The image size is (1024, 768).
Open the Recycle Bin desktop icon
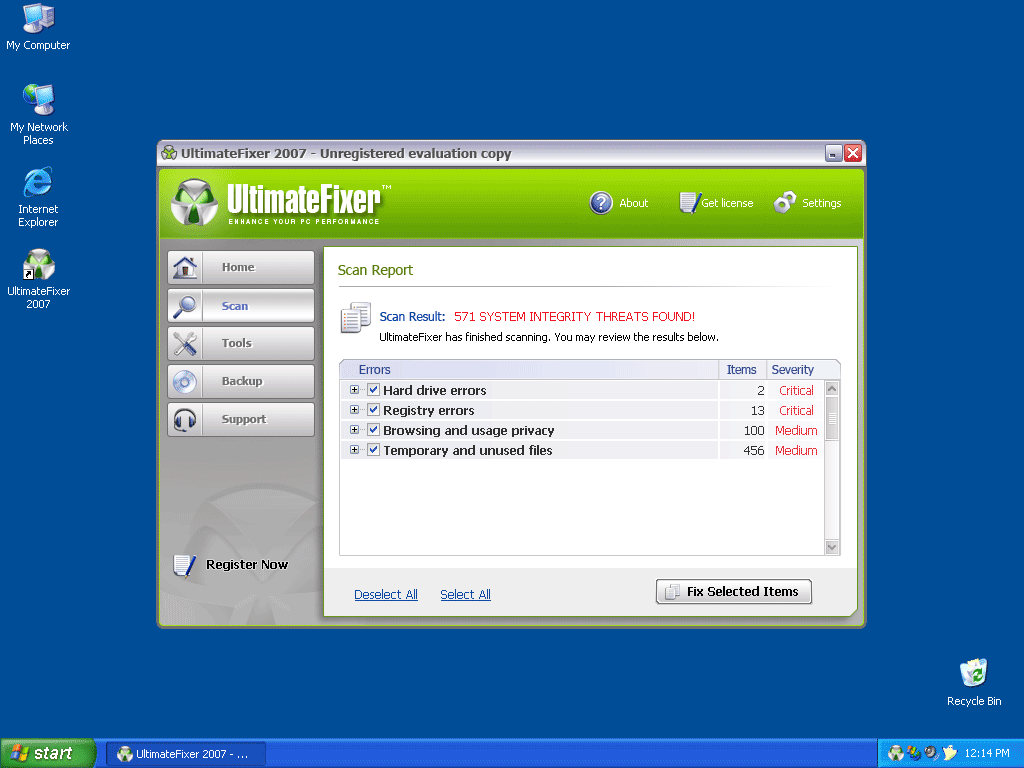coord(973,673)
